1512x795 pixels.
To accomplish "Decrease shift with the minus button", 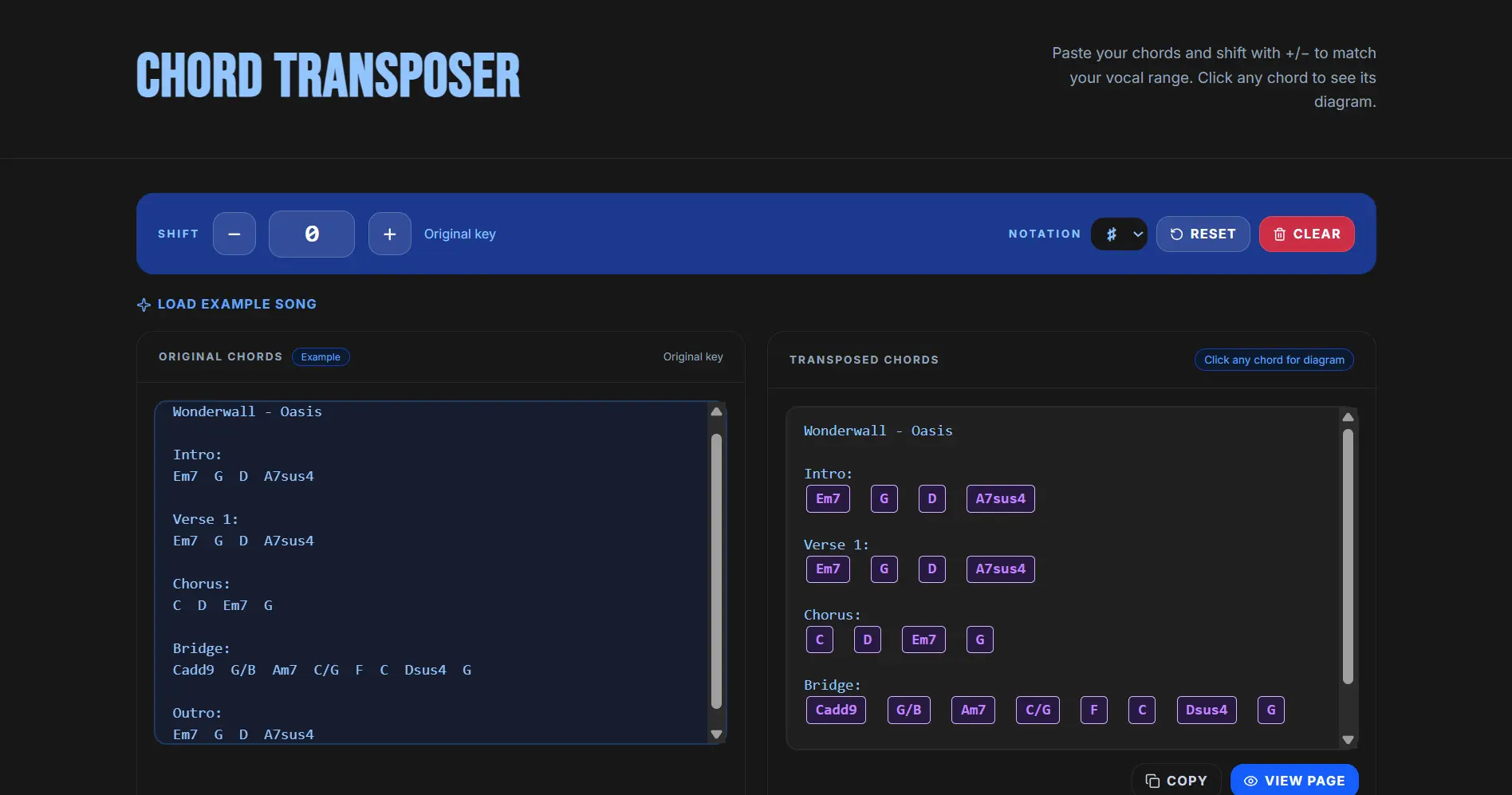I will (234, 234).
